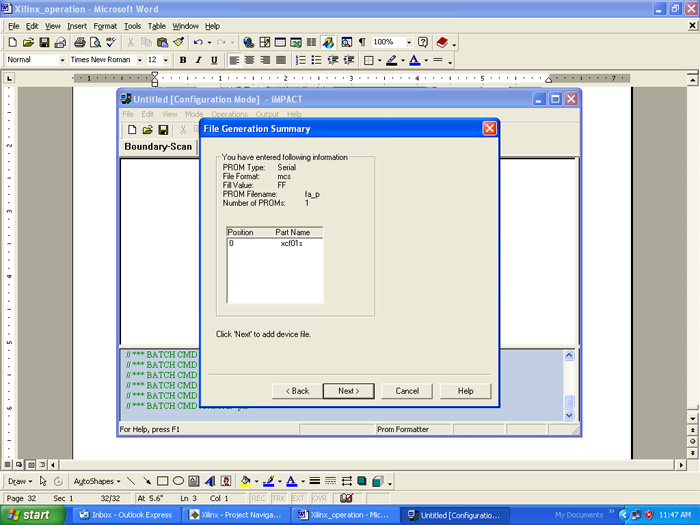Open the Tools menu in Word
Image resolution: width=700 pixels, height=525 pixels.
tap(132, 26)
